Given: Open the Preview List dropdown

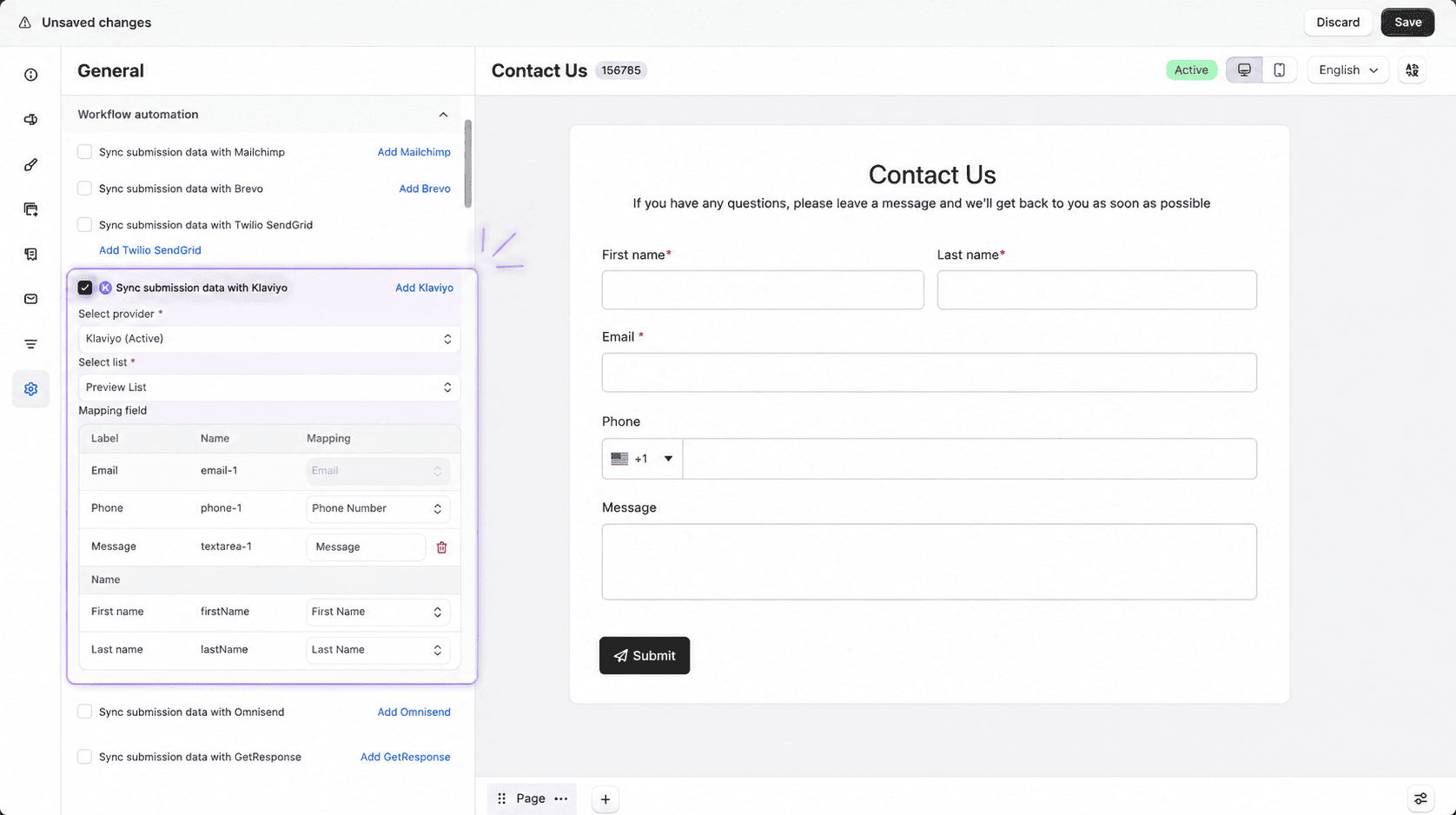Looking at the screenshot, I should (x=269, y=388).
